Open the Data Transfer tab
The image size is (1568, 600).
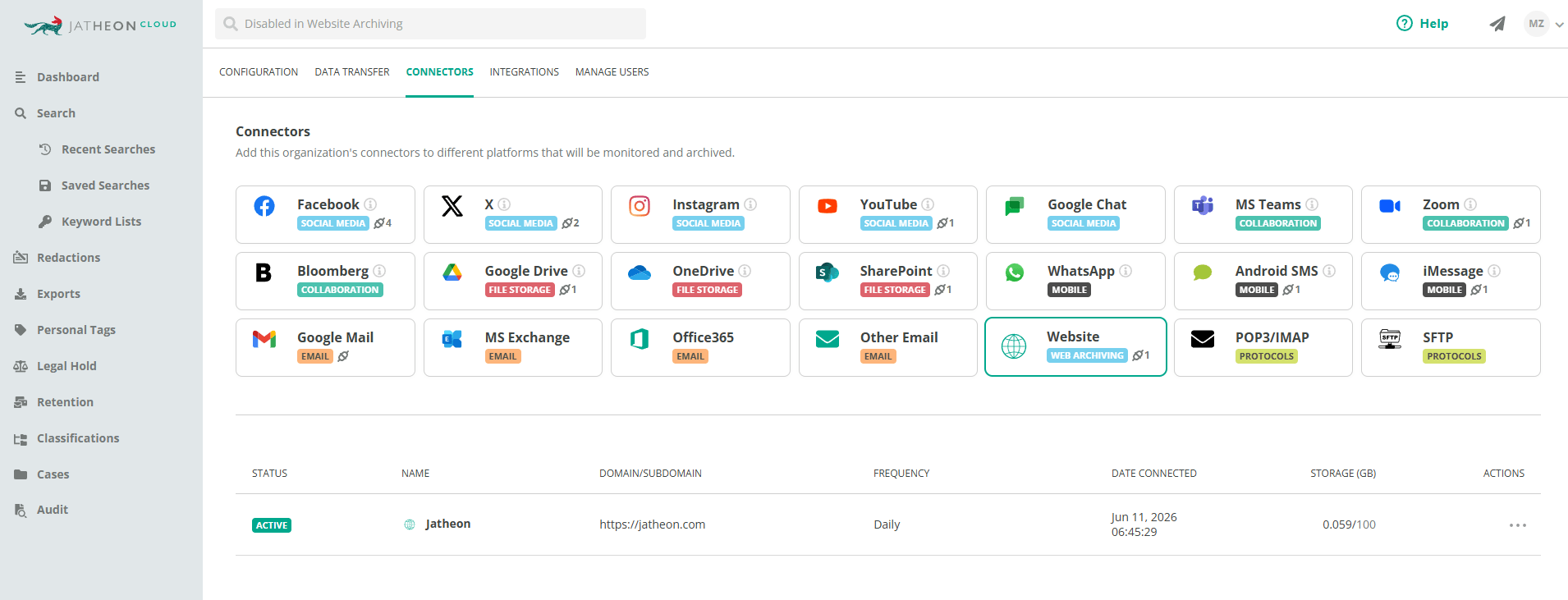[x=352, y=72]
